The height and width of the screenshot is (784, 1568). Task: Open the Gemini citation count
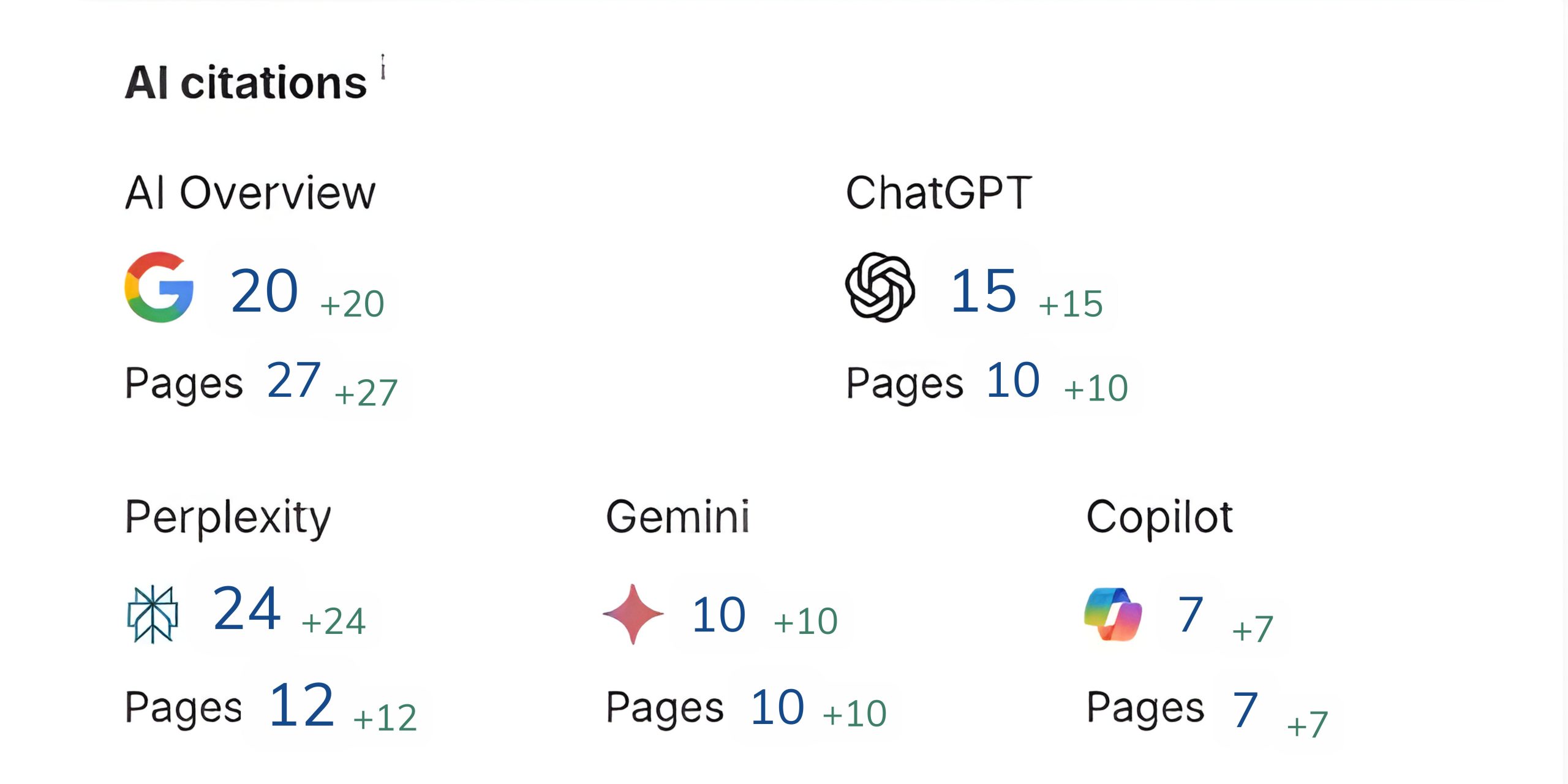tap(718, 614)
